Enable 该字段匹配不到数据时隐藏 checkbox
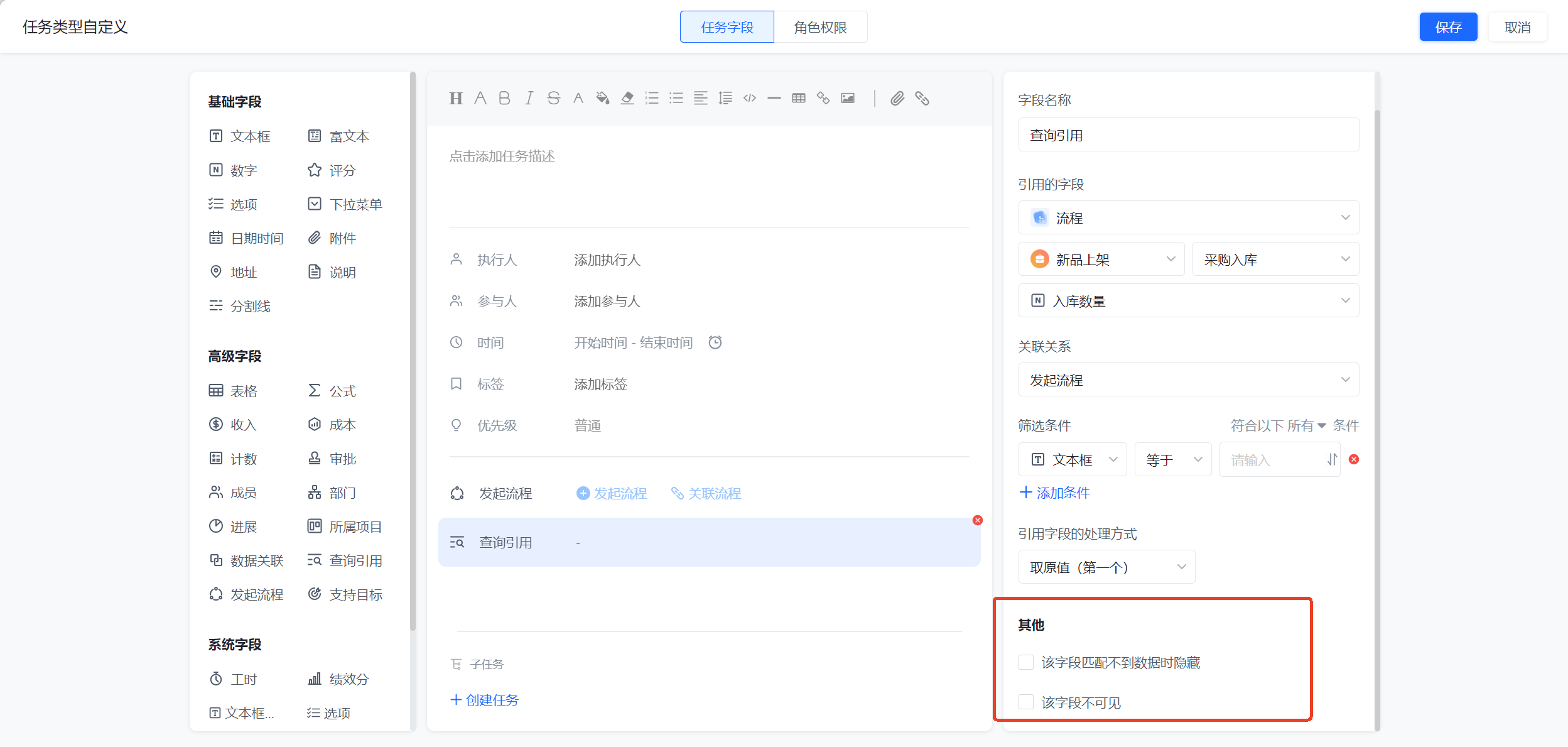The height and width of the screenshot is (747, 1568). pos(1026,662)
